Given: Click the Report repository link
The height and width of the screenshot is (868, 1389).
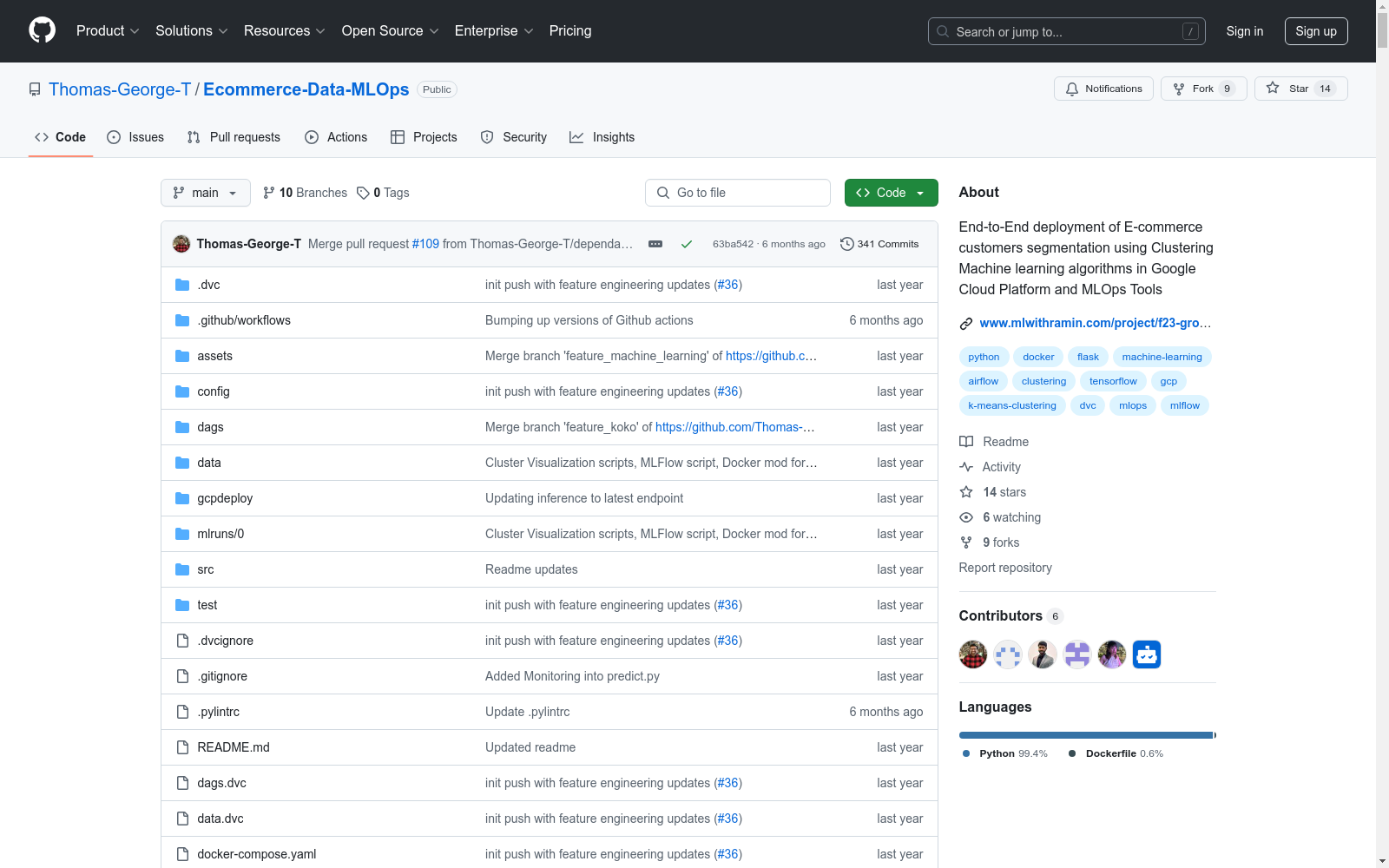Looking at the screenshot, I should (1005, 568).
